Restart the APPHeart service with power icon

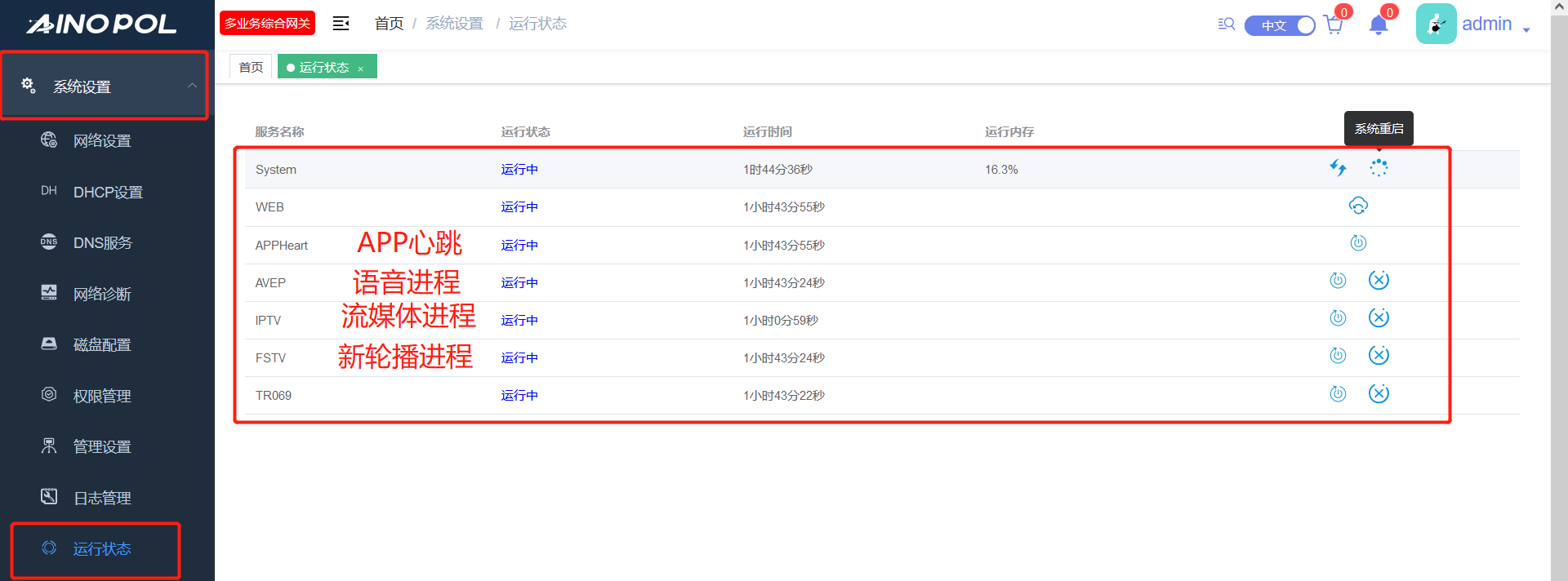pos(1358,243)
